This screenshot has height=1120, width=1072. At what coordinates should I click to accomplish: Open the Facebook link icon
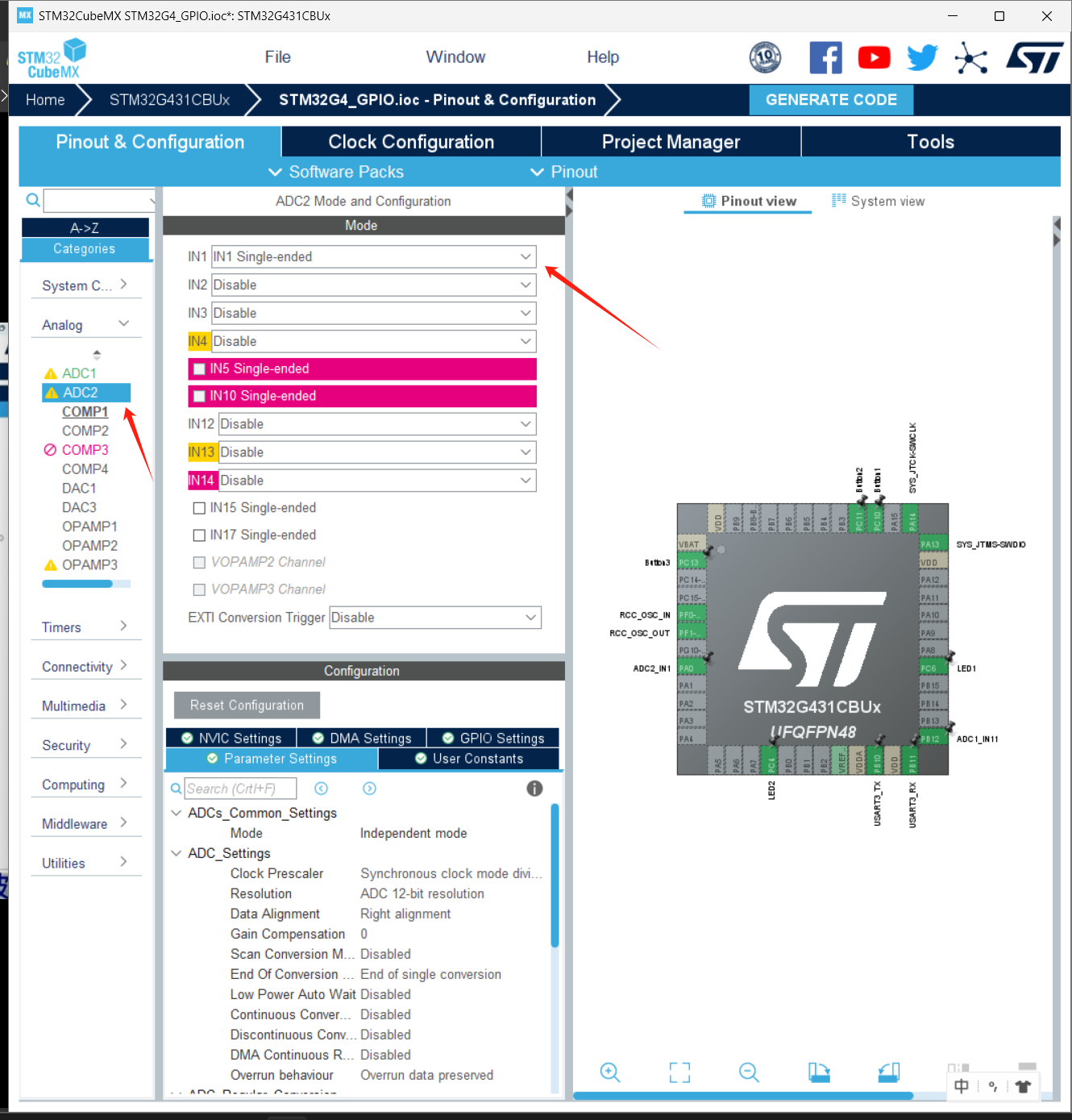[825, 58]
